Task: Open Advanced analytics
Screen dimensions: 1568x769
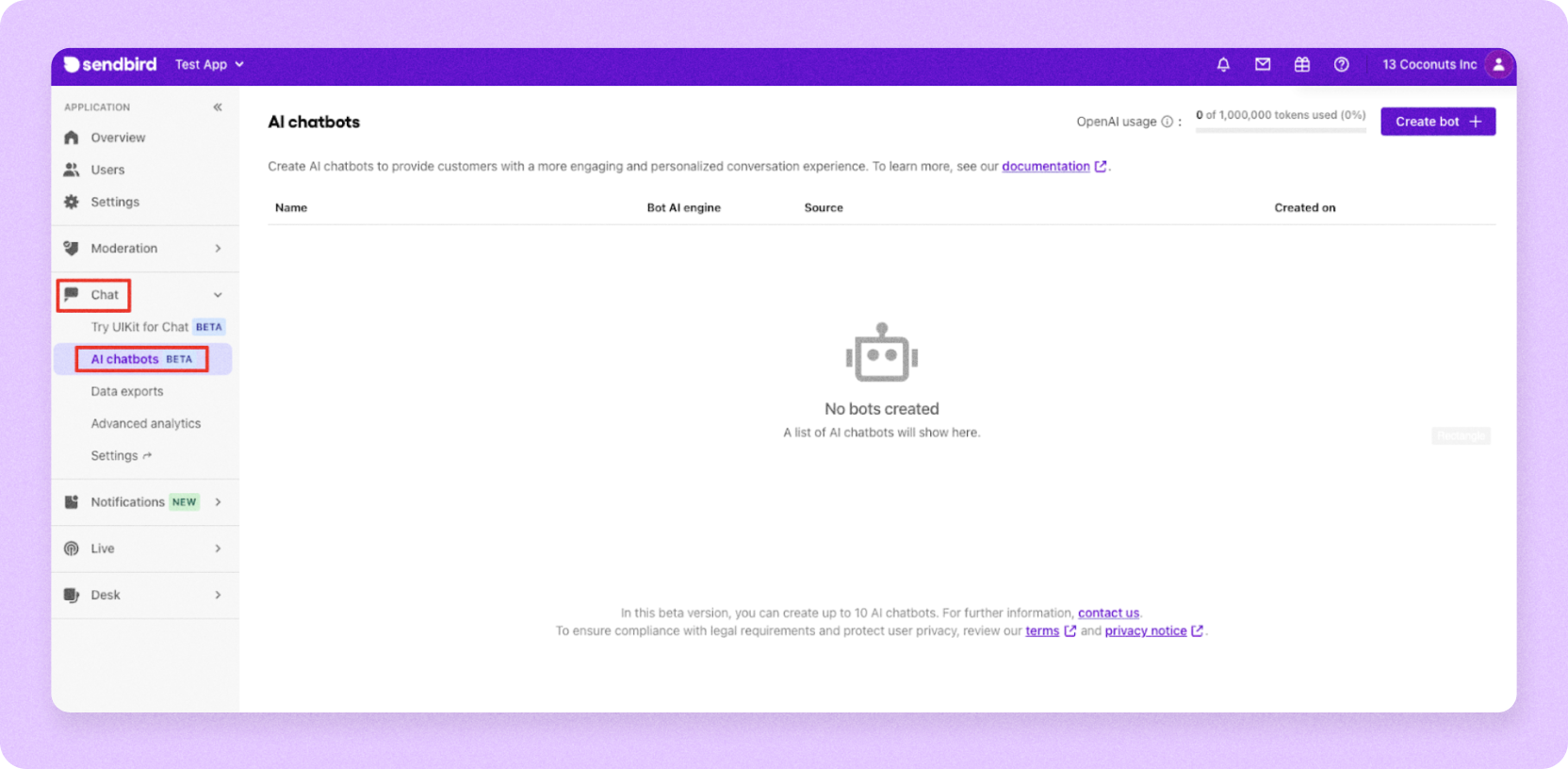Action: click(145, 423)
